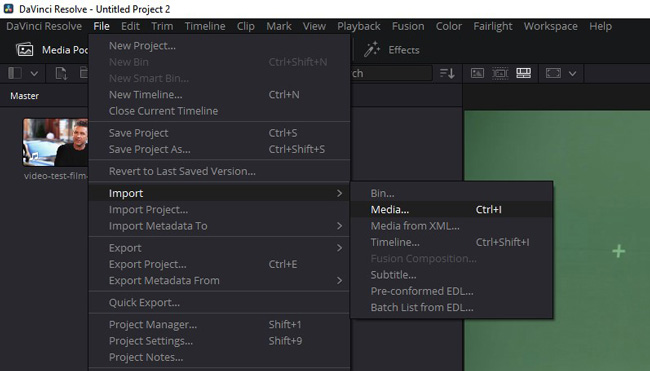Click the green crosshair marker in viewer
This screenshot has height=371, width=650.
[618, 251]
